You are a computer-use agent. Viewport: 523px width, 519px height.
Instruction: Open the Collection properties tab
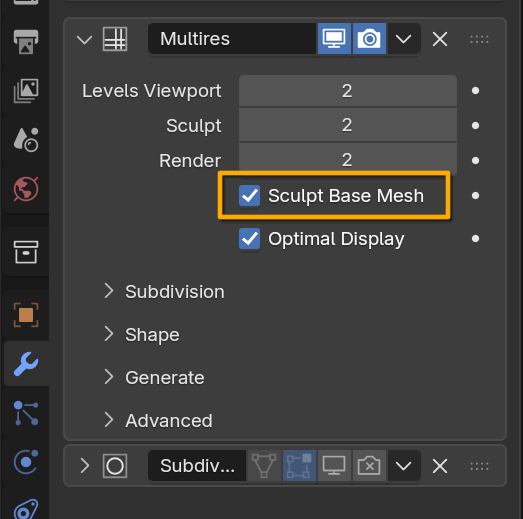coord(26,252)
